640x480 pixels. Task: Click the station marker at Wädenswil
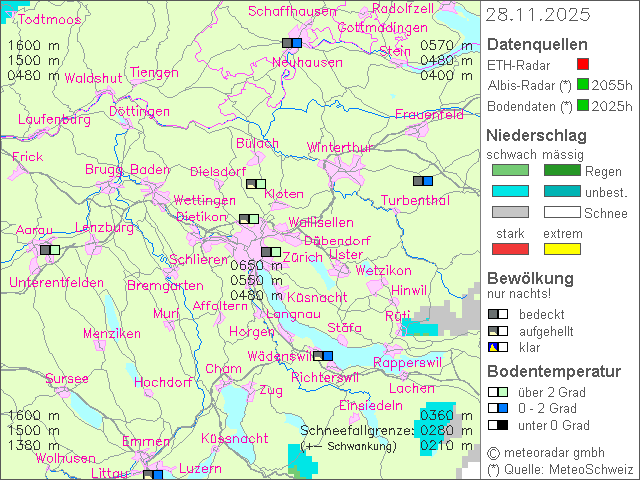[323, 355]
